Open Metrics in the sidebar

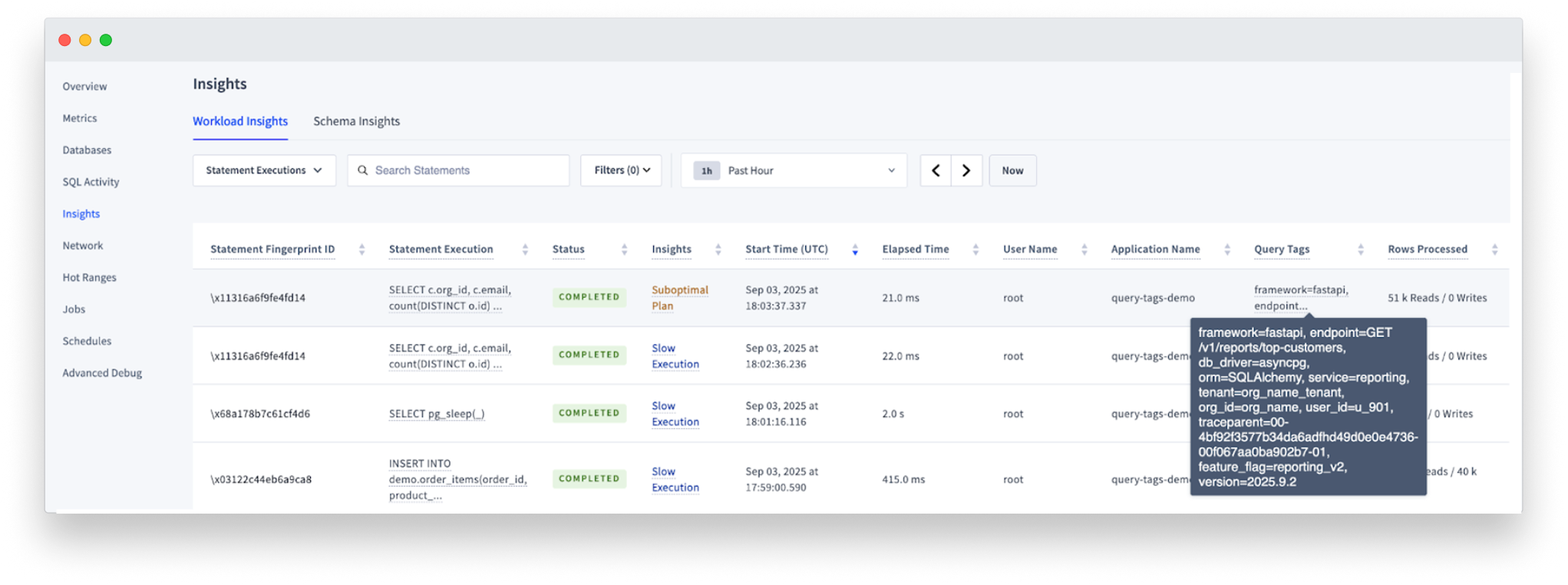(80, 118)
